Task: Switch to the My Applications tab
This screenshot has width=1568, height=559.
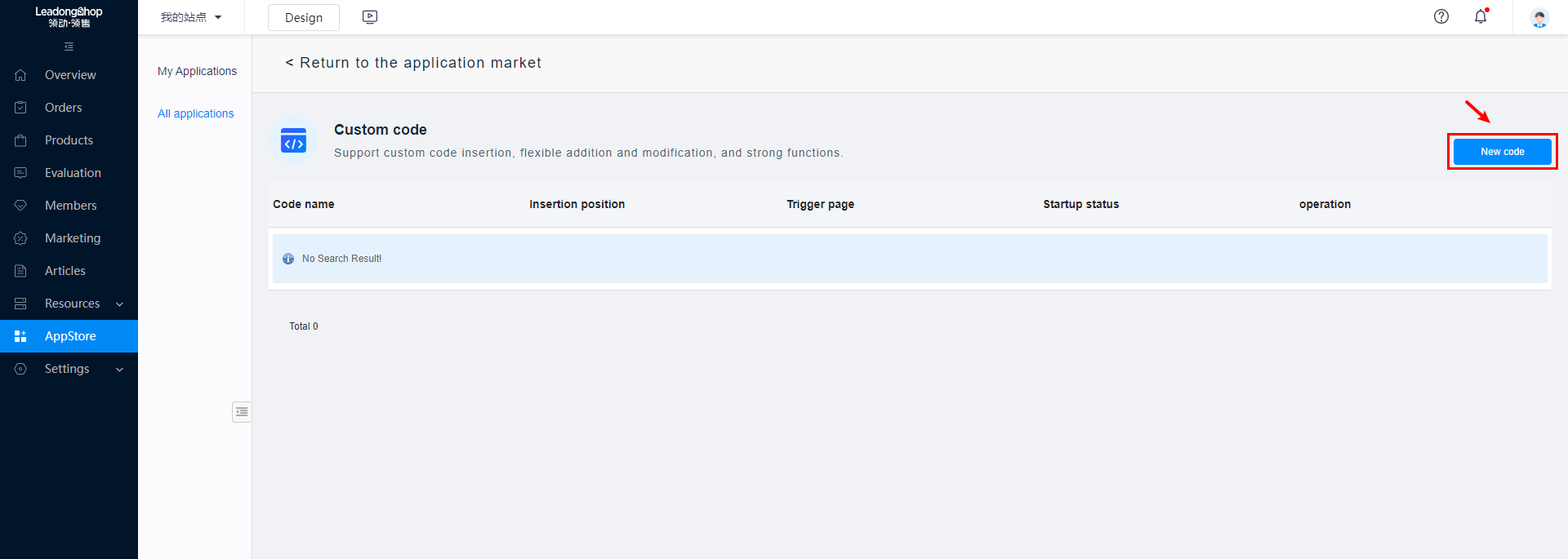Action: [x=197, y=72]
